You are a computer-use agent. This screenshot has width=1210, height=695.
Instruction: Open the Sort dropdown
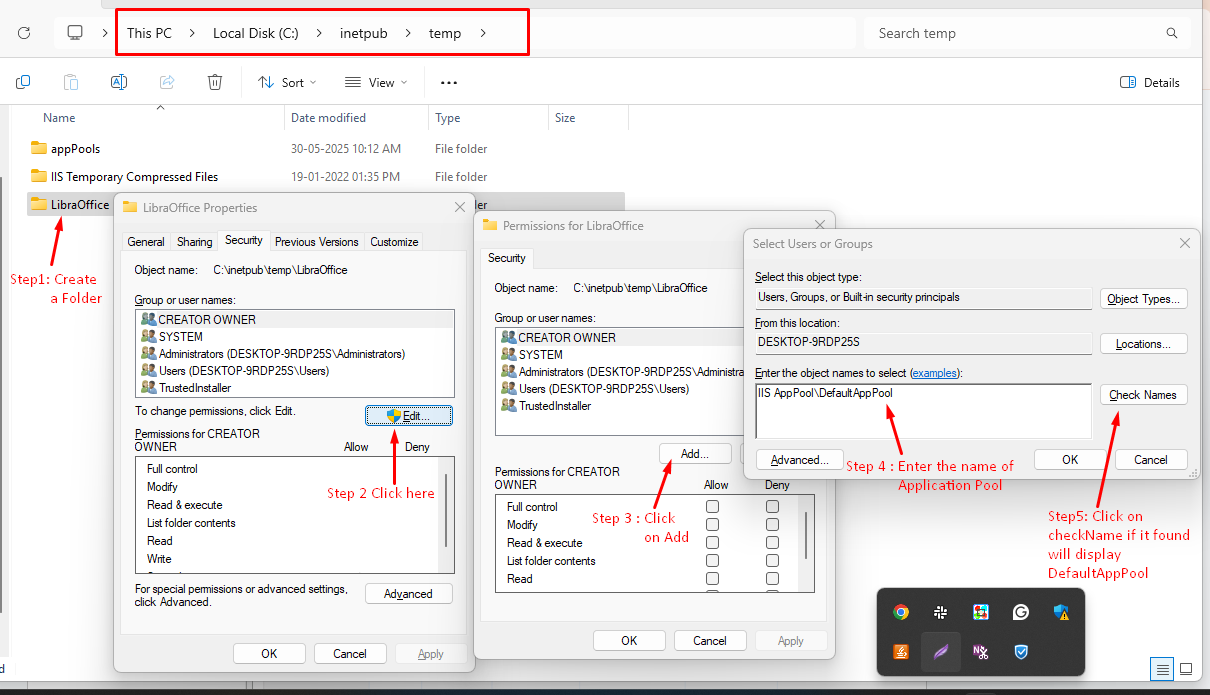pos(287,82)
